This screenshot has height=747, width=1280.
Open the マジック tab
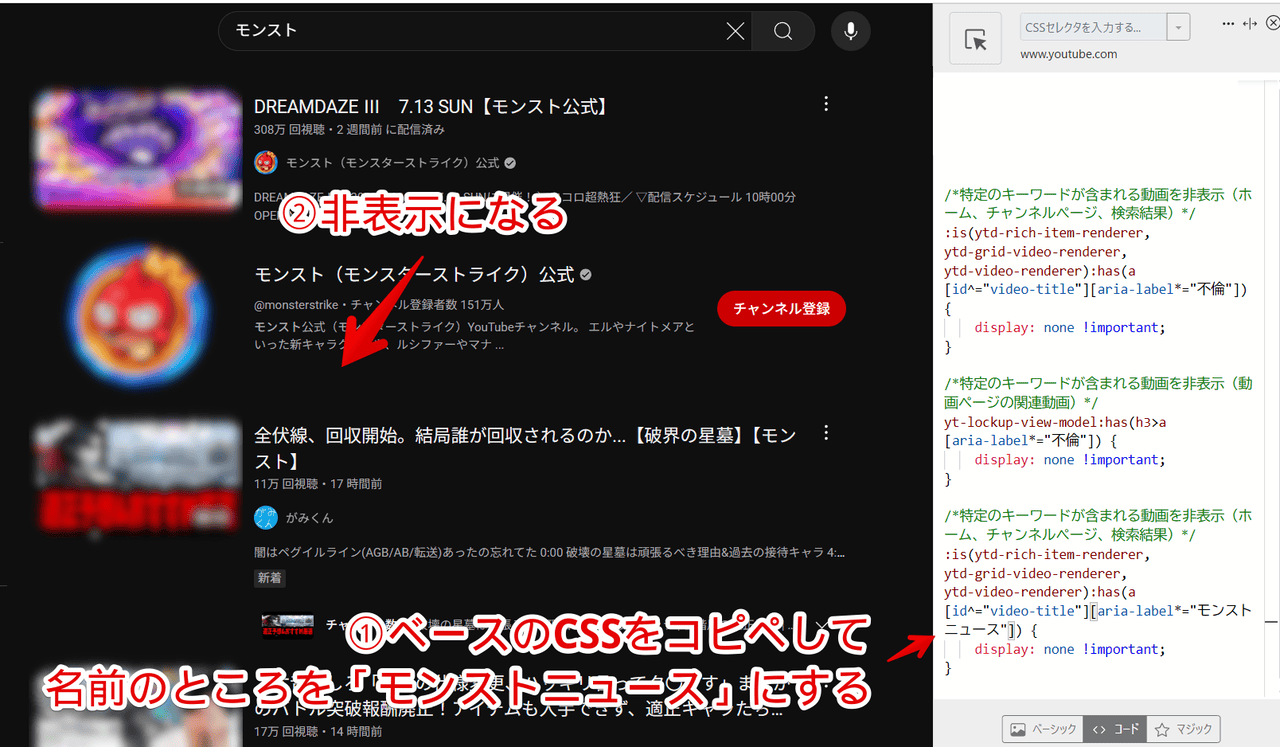tap(1183, 730)
